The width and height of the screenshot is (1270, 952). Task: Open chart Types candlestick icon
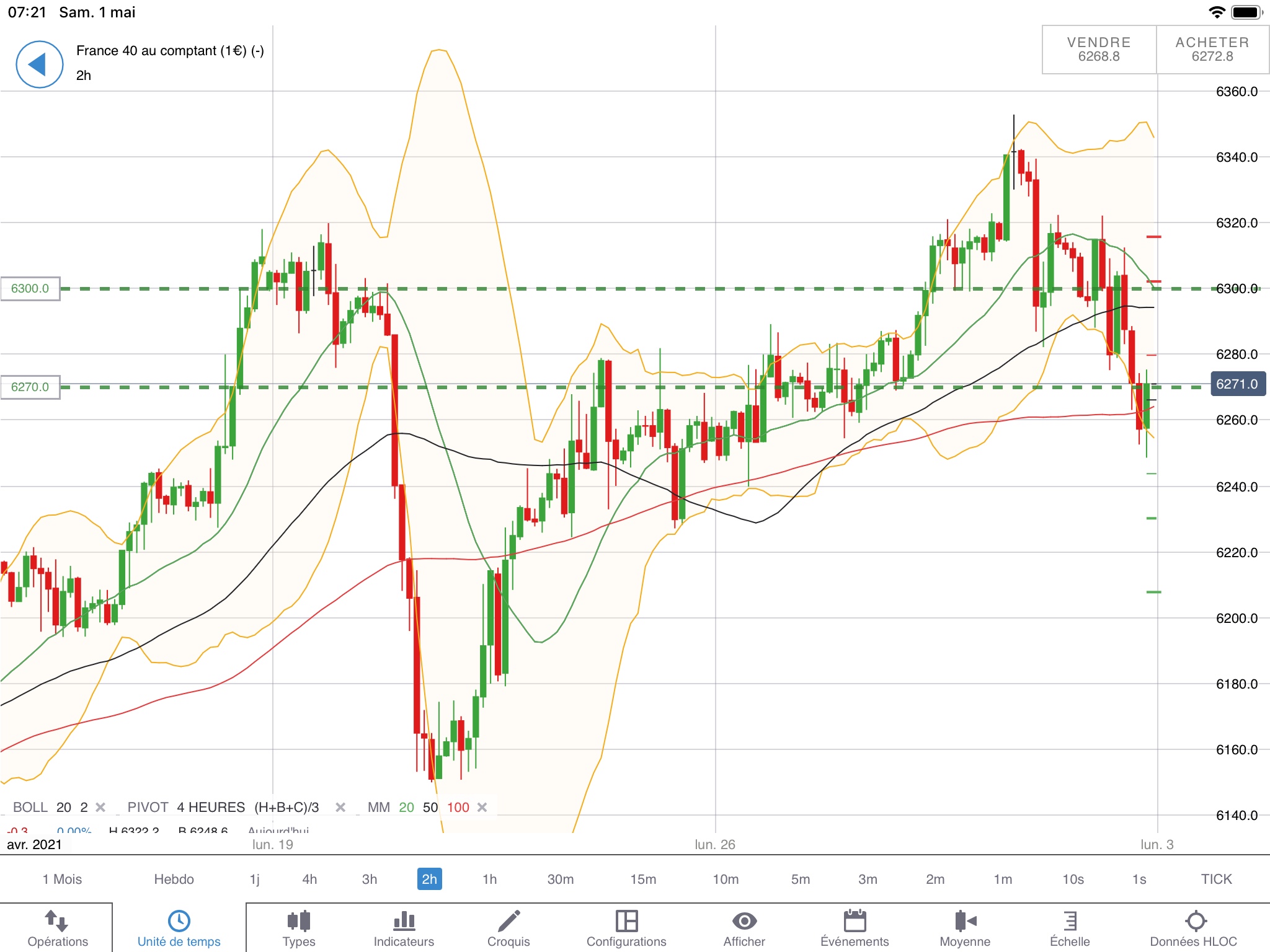299,922
